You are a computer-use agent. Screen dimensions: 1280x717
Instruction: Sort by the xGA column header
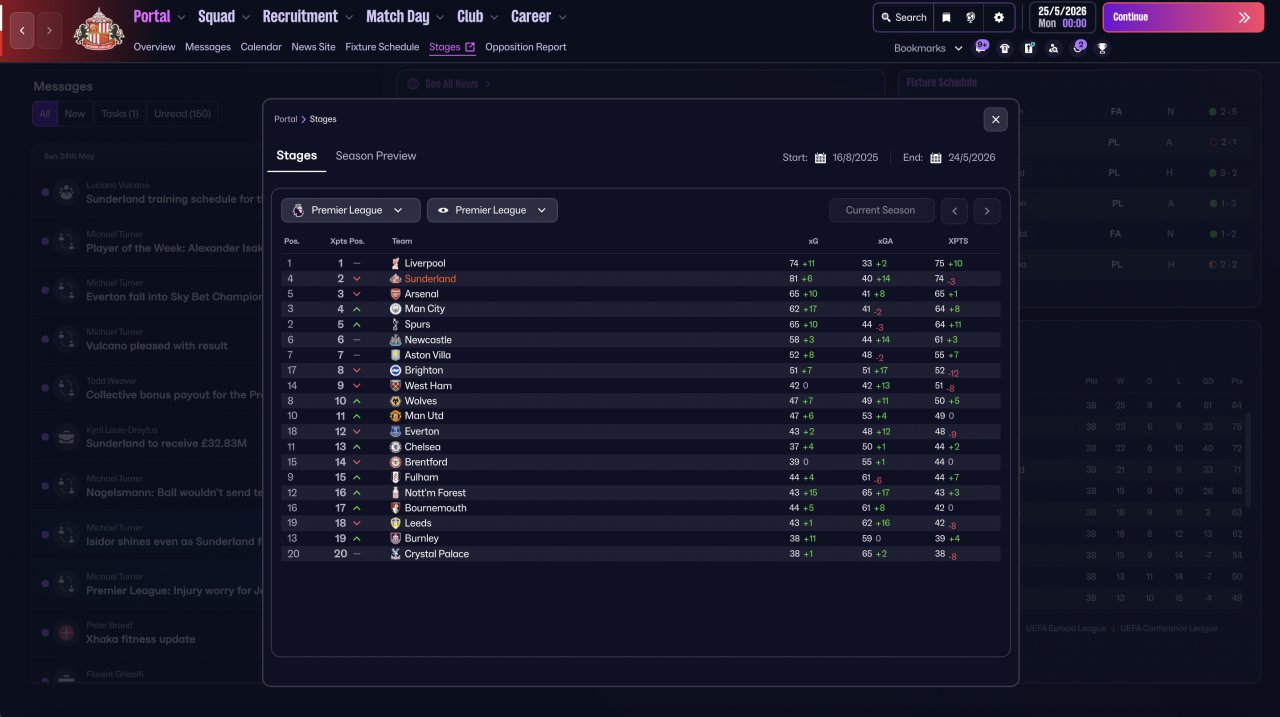coord(886,241)
